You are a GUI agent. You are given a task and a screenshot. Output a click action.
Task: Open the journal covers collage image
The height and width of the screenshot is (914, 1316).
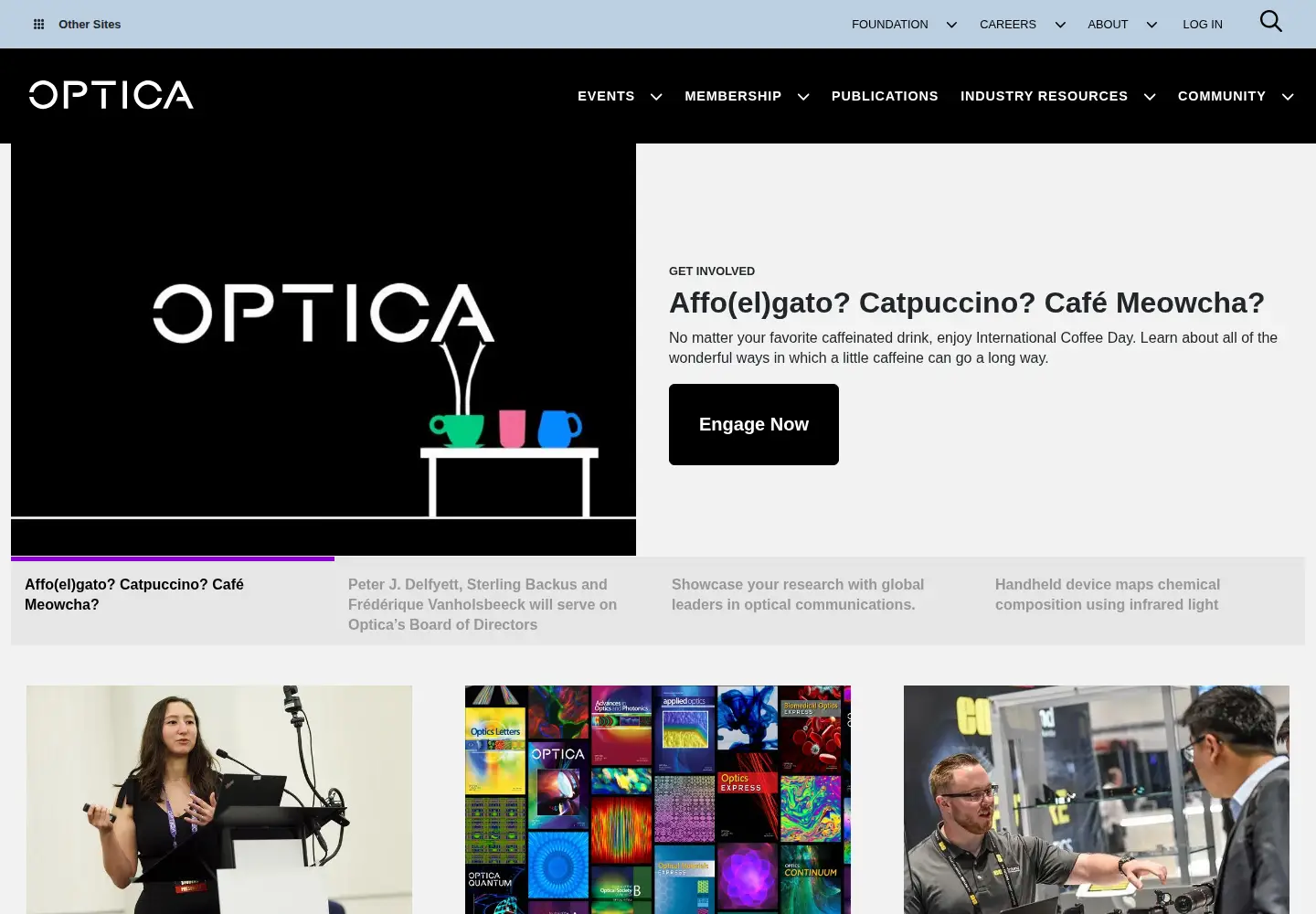[658, 800]
